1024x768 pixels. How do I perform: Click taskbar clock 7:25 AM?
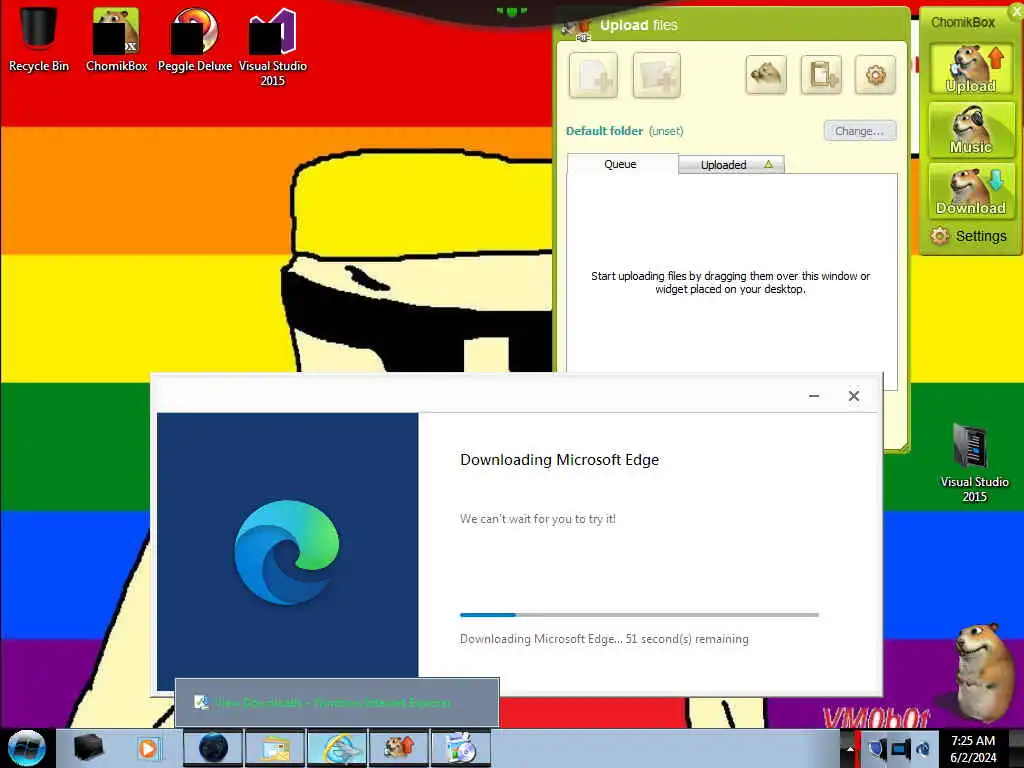tap(973, 749)
